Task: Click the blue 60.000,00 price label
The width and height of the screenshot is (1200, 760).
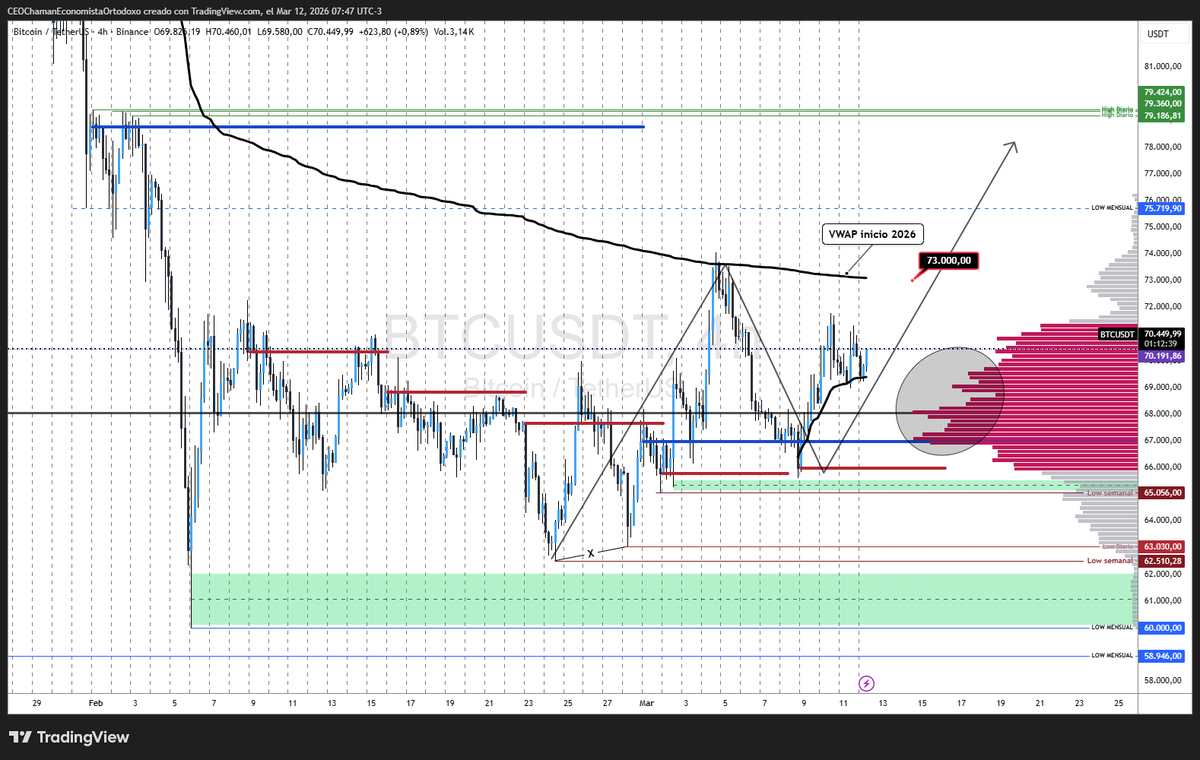Action: (x=1163, y=627)
